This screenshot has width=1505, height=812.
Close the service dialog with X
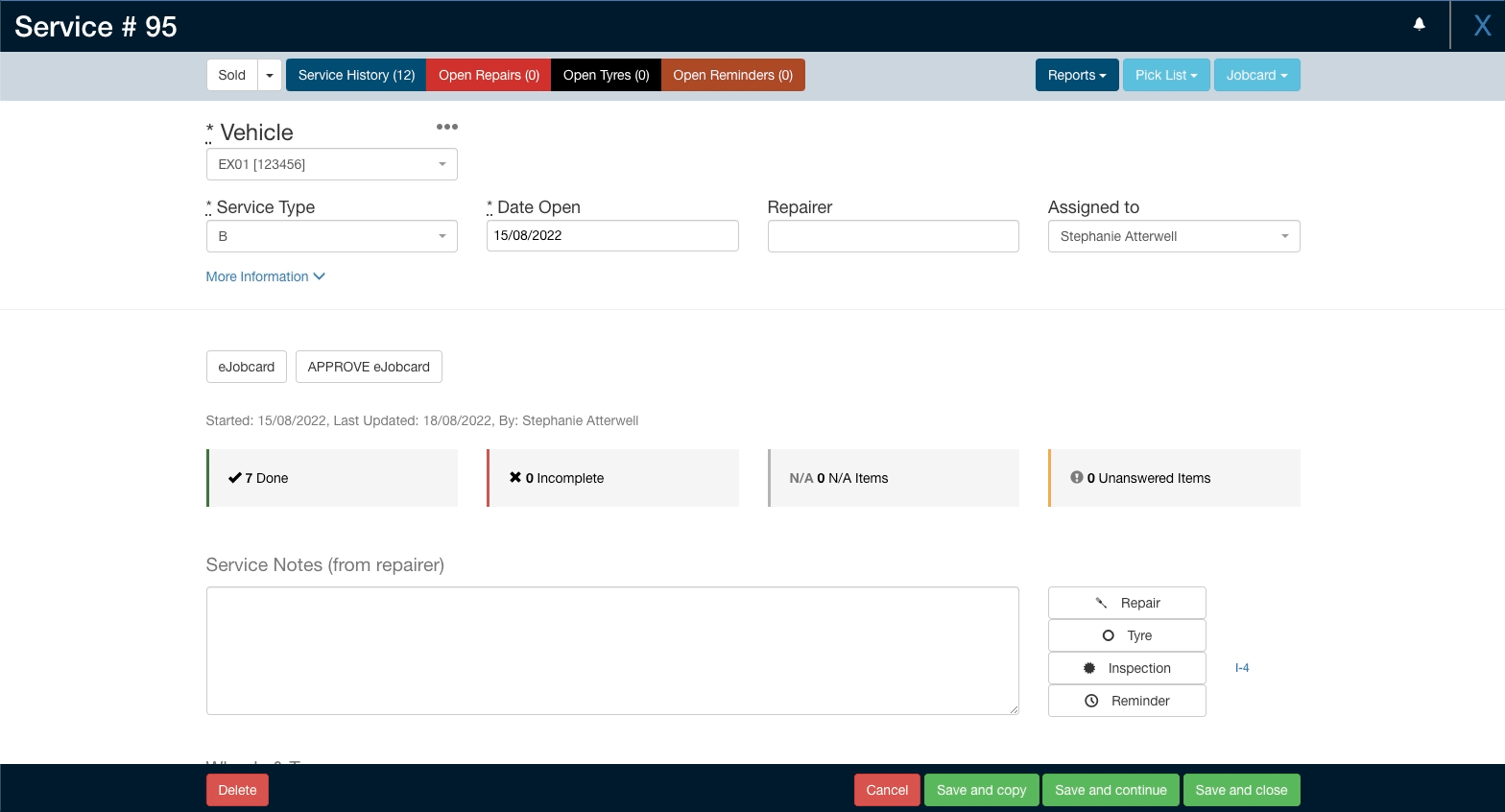pyautogui.click(x=1482, y=26)
